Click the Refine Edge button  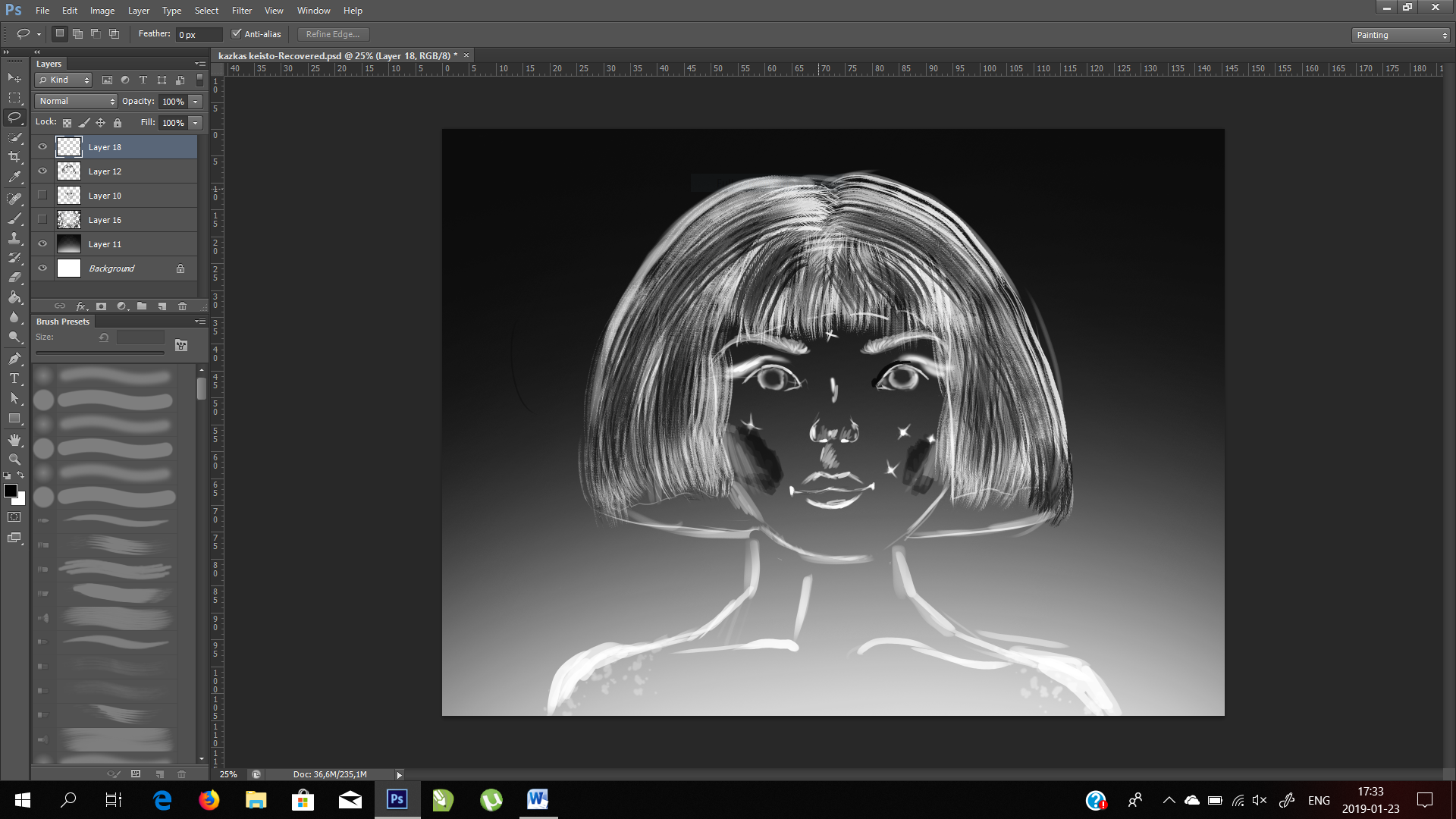coord(333,34)
